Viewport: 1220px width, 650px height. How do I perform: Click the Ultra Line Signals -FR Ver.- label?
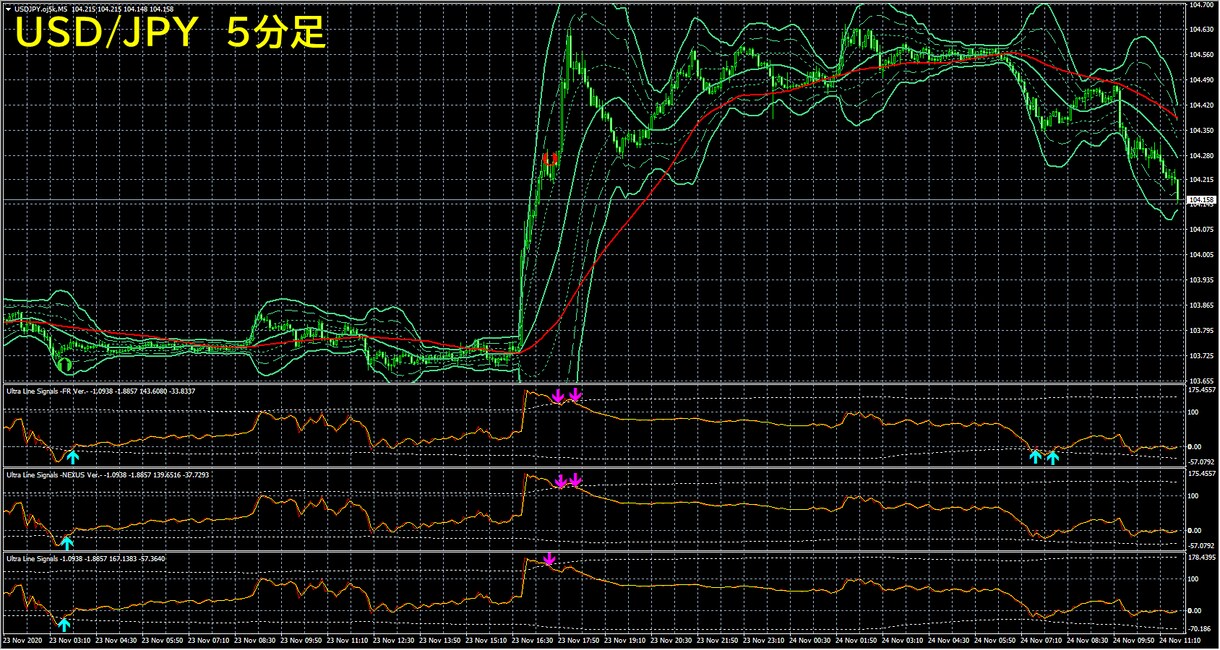click(45, 391)
